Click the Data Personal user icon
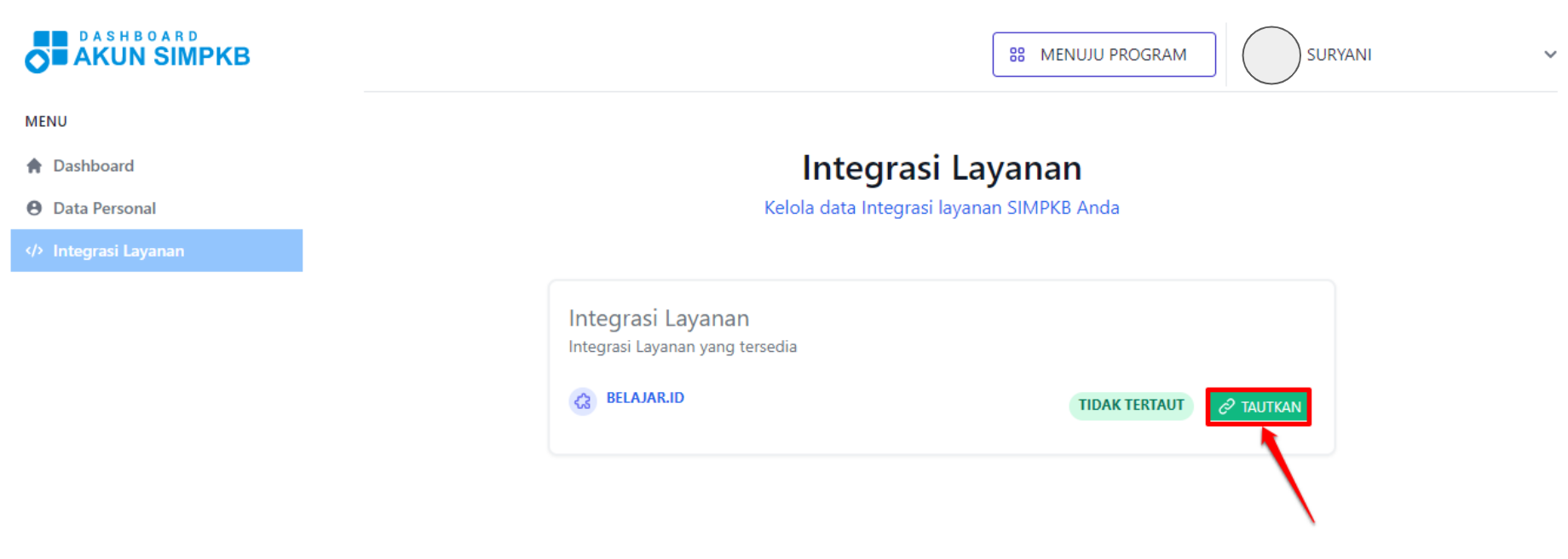 point(34,208)
